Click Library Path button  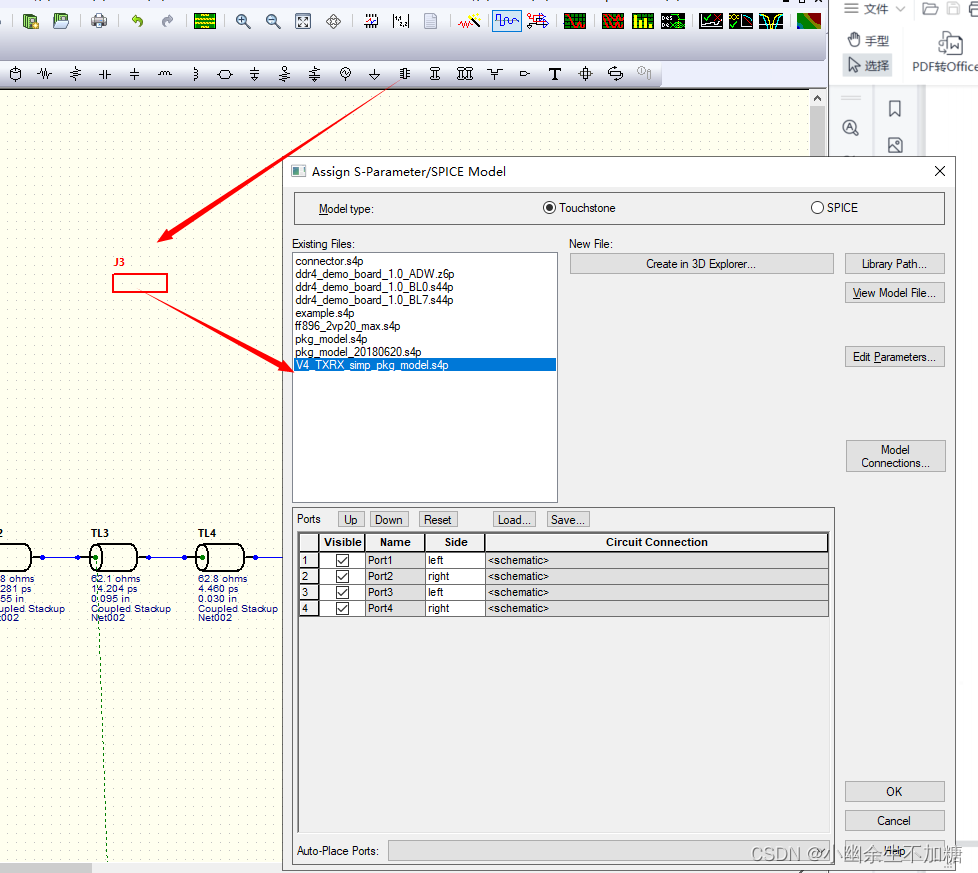click(894, 264)
